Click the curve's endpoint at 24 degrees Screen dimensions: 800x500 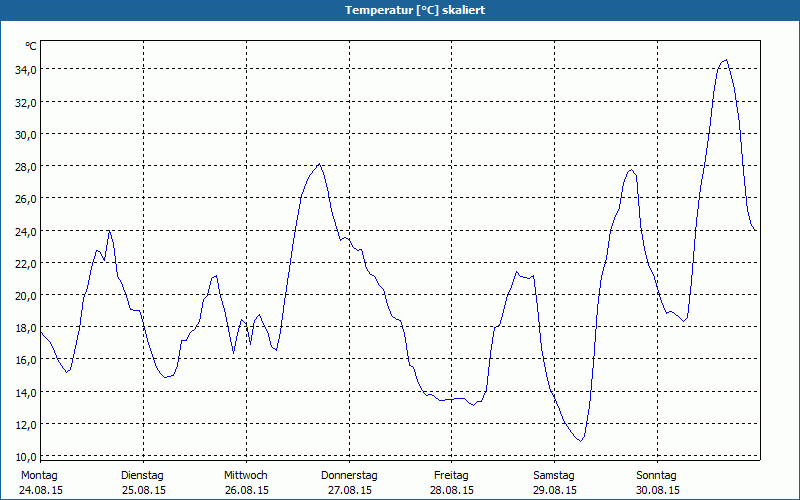755,230
